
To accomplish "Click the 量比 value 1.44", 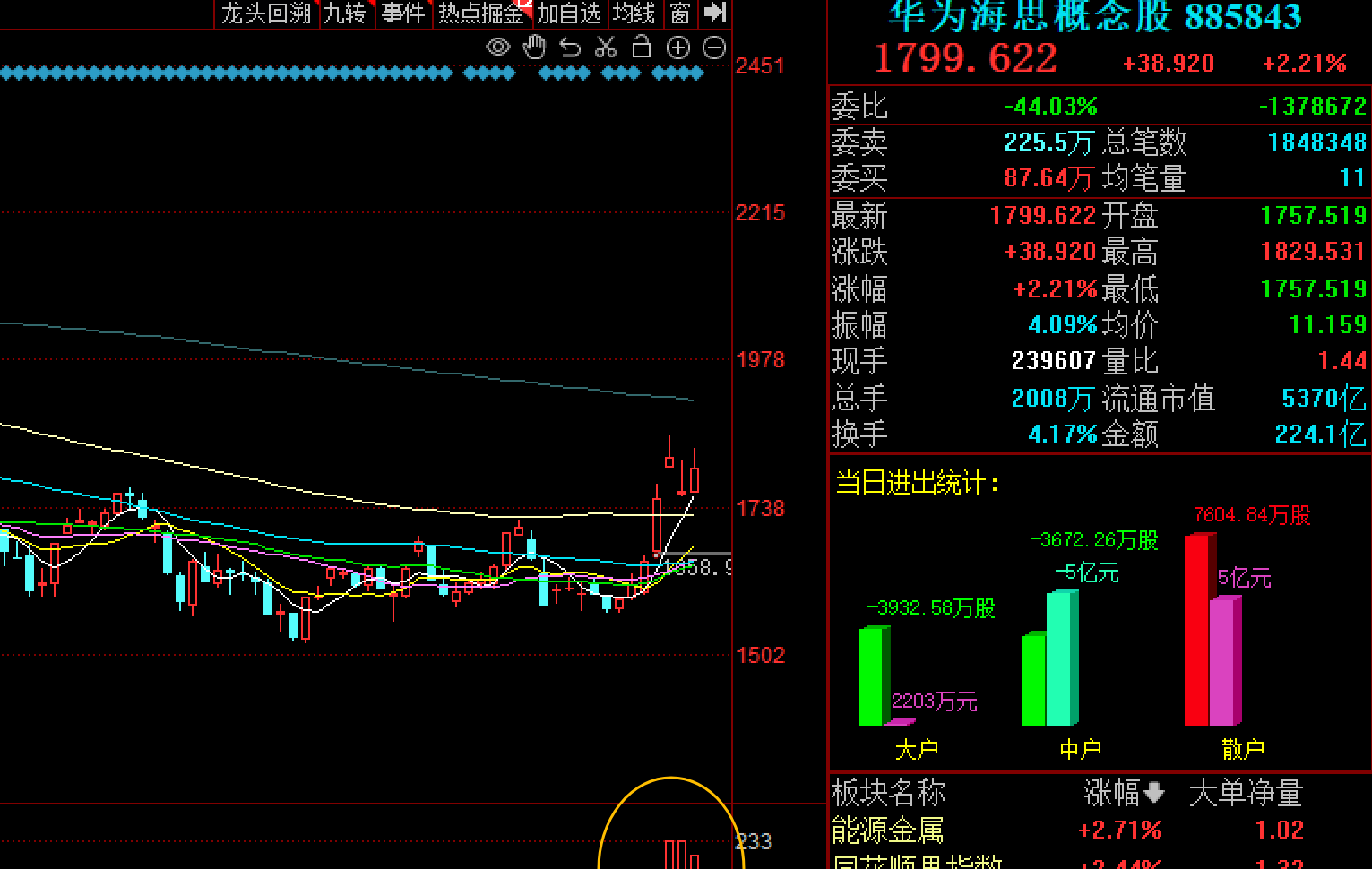I will coord(1342,361).
